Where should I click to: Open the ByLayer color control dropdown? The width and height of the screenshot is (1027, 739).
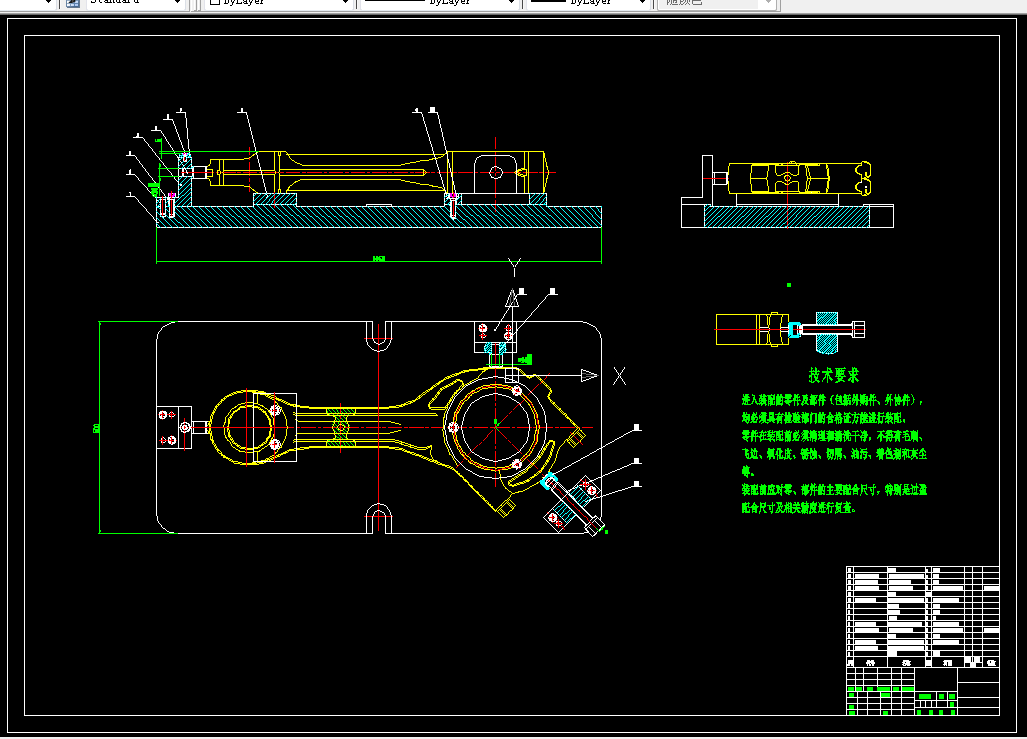pyautogui.click(x=279, y=2)
